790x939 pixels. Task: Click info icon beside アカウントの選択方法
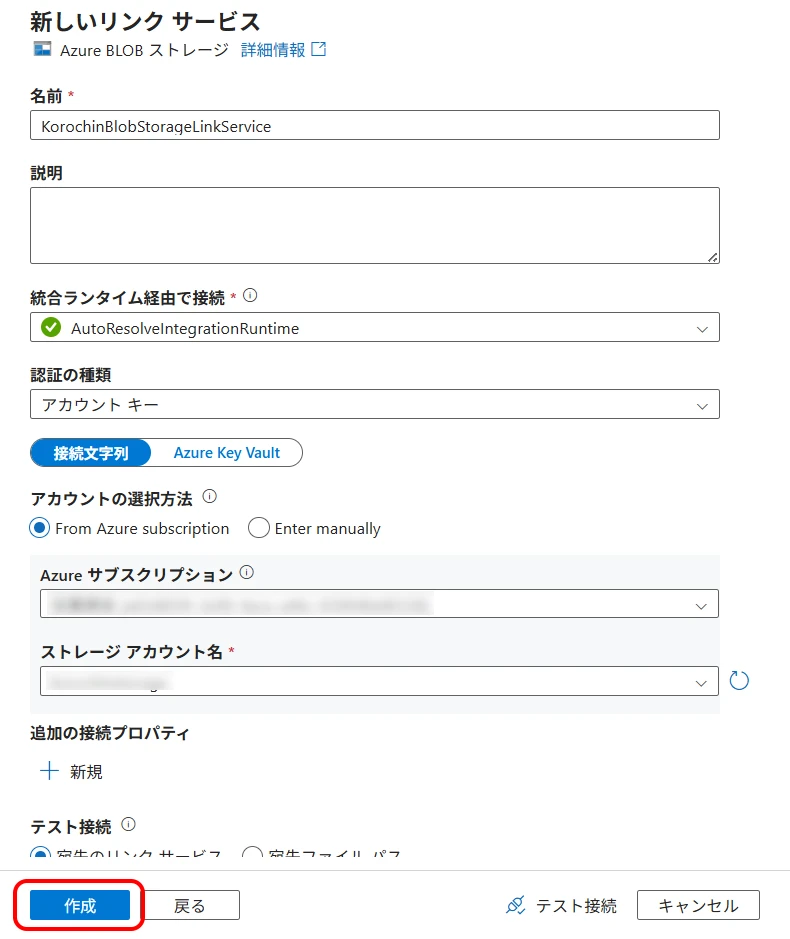click(209, 497)
